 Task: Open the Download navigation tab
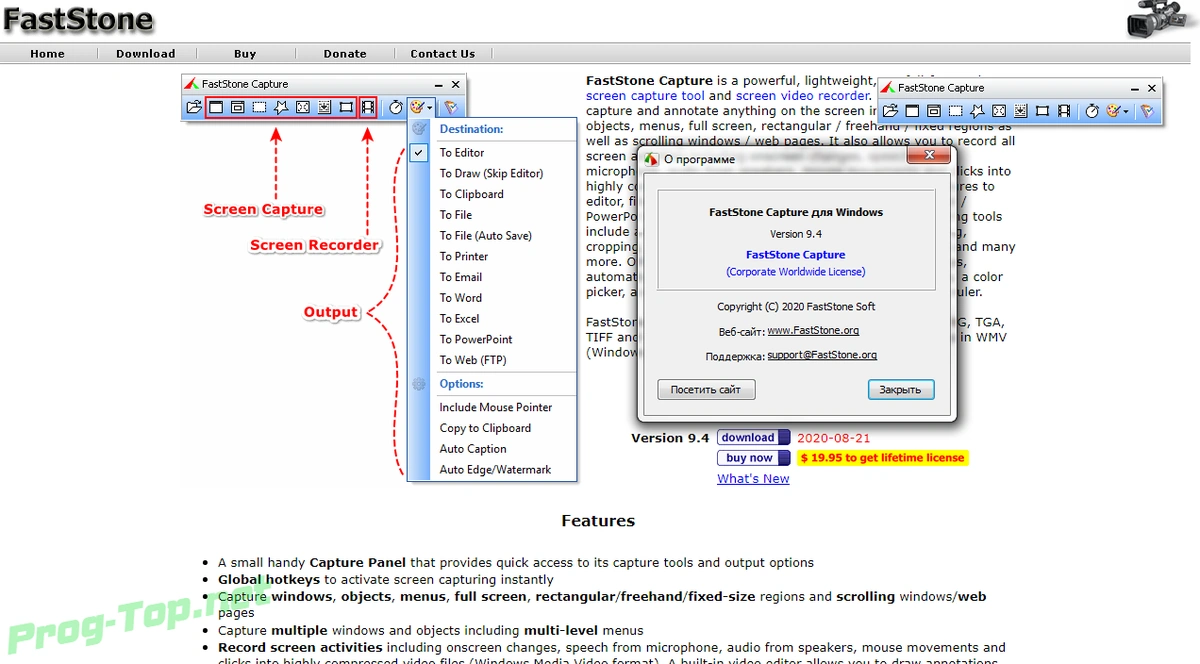[x=146, y=54]
